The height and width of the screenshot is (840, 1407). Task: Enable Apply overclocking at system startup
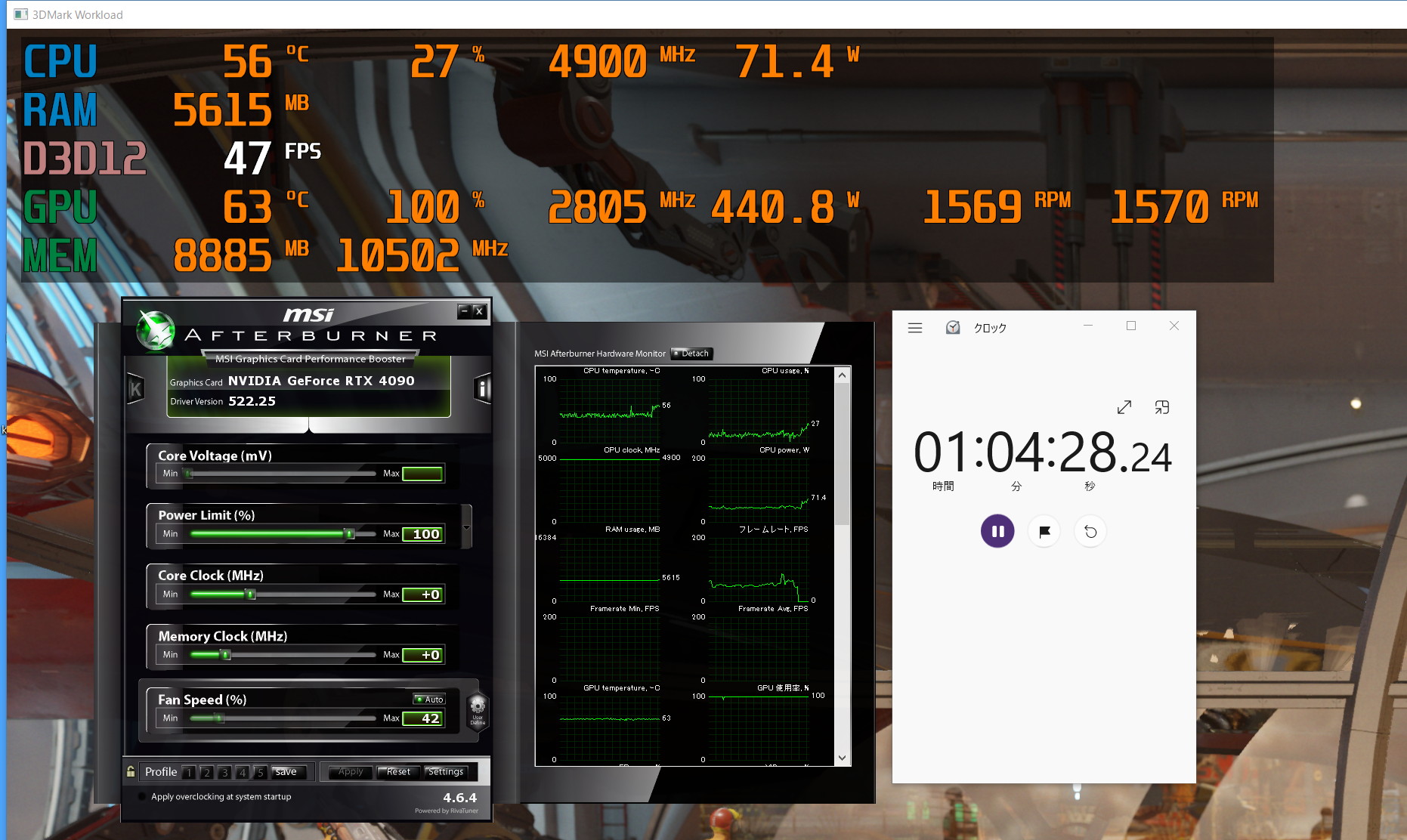click(142, 796)
